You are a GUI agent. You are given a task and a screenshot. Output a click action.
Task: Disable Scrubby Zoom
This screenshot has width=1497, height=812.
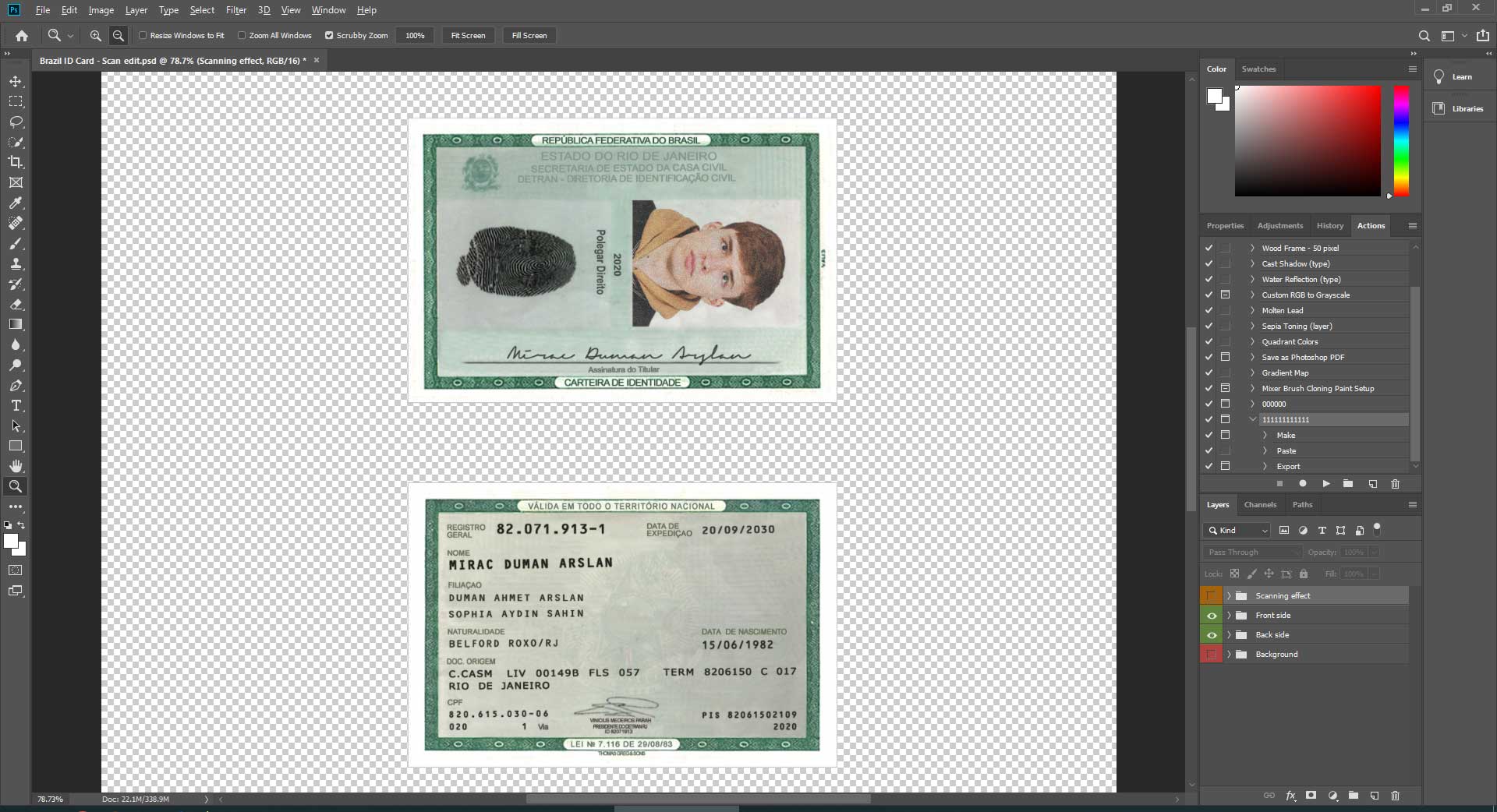coord(329,35)
